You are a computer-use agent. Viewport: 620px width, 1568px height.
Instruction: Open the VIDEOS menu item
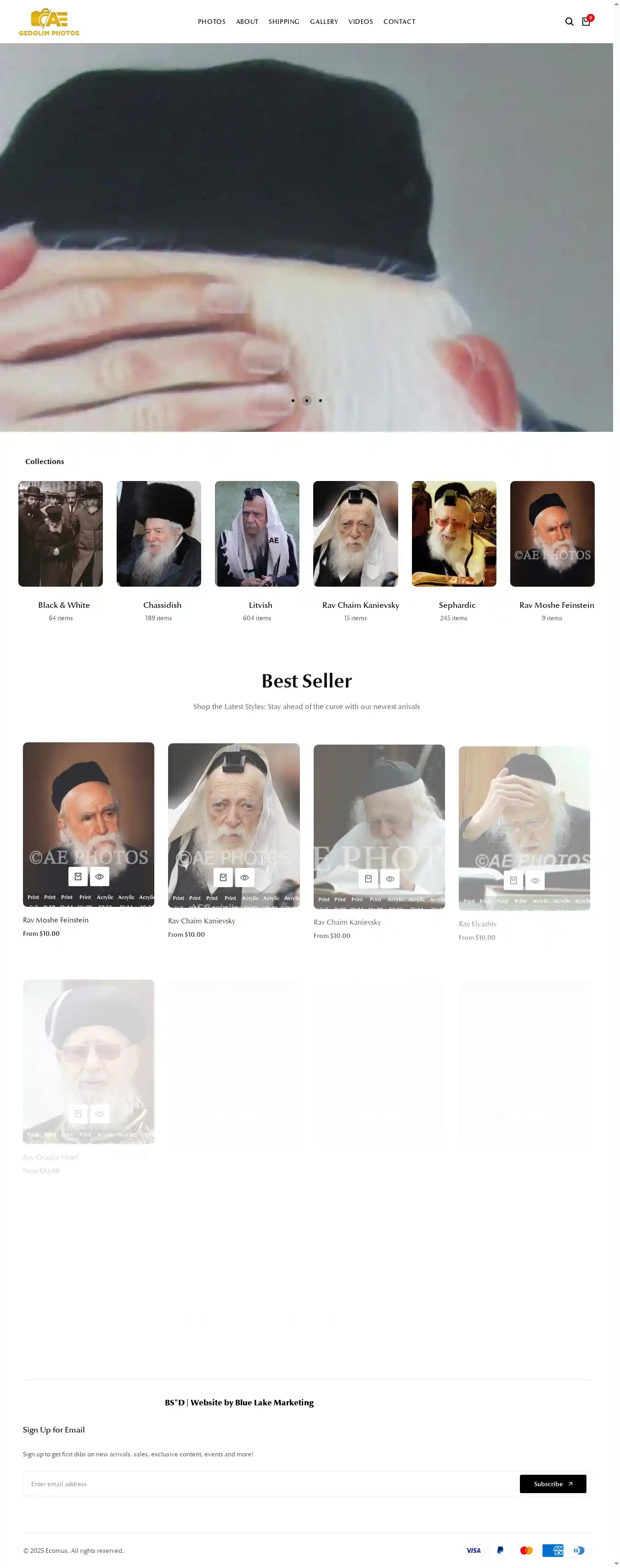click(361, 22)
